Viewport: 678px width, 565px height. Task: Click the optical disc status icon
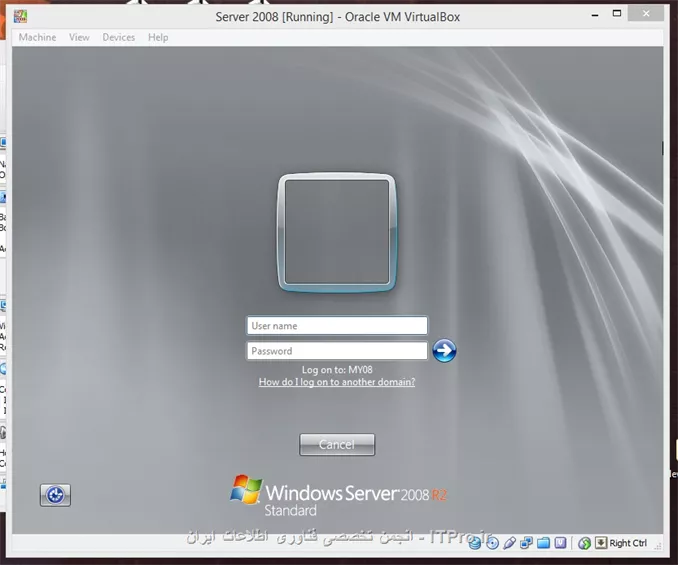click(x=492, y=543)
